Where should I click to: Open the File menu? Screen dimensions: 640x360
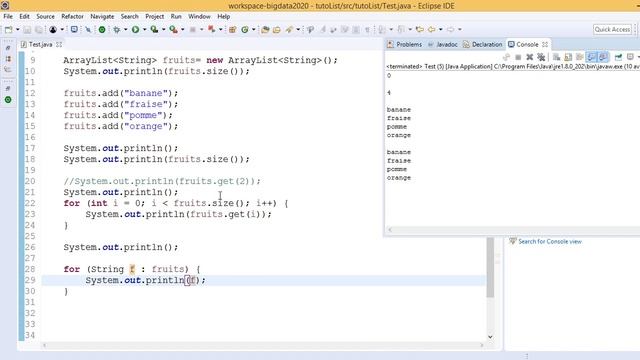click(x=8, y=16)
